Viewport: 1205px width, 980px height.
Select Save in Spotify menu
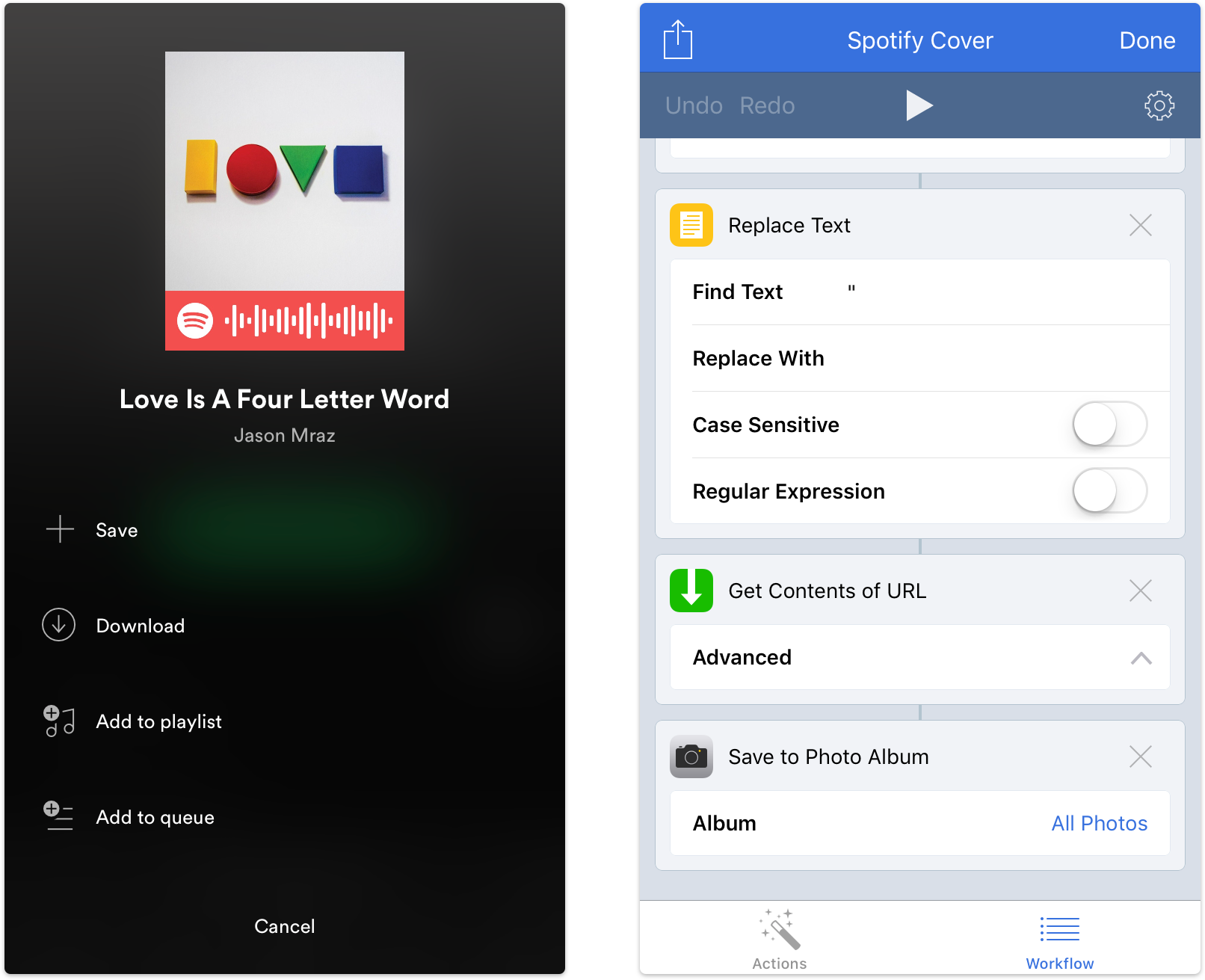coord(117,530)
